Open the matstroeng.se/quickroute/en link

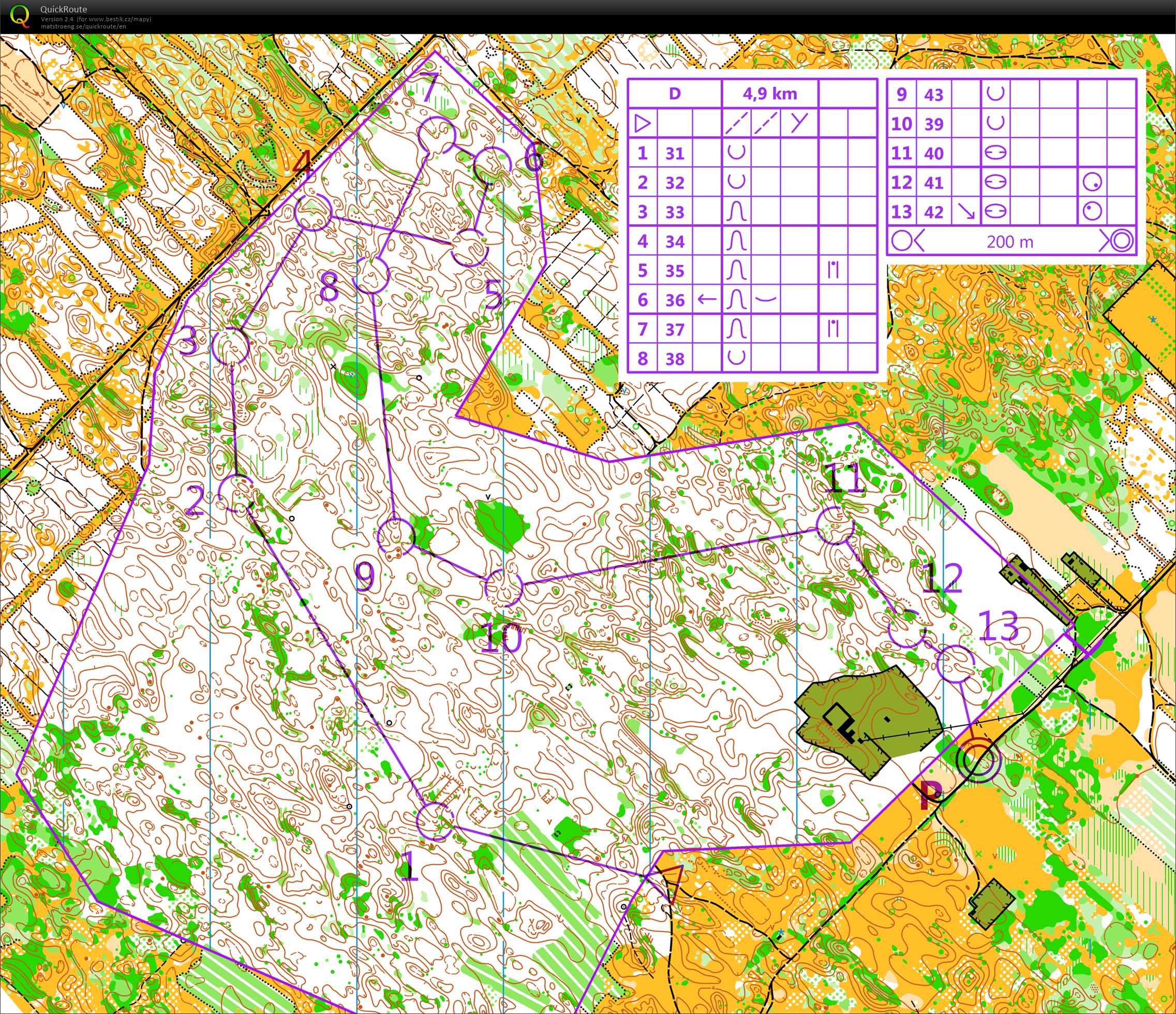[83, 27]
